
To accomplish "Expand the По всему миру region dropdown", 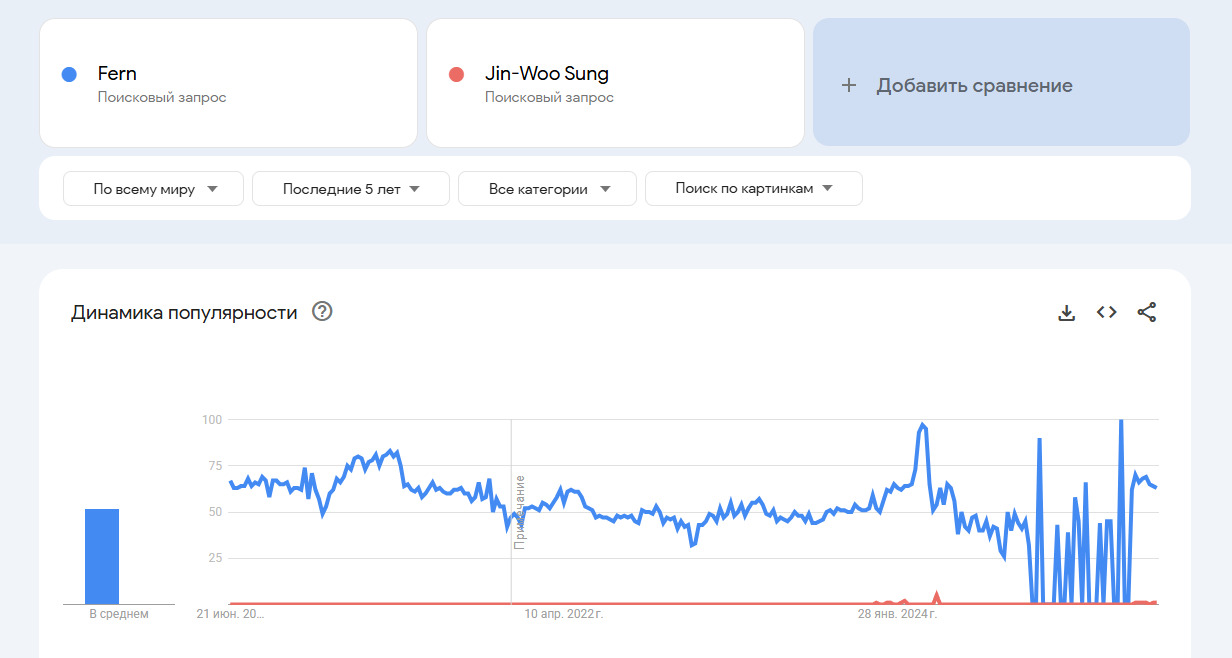I will (154, 188).
